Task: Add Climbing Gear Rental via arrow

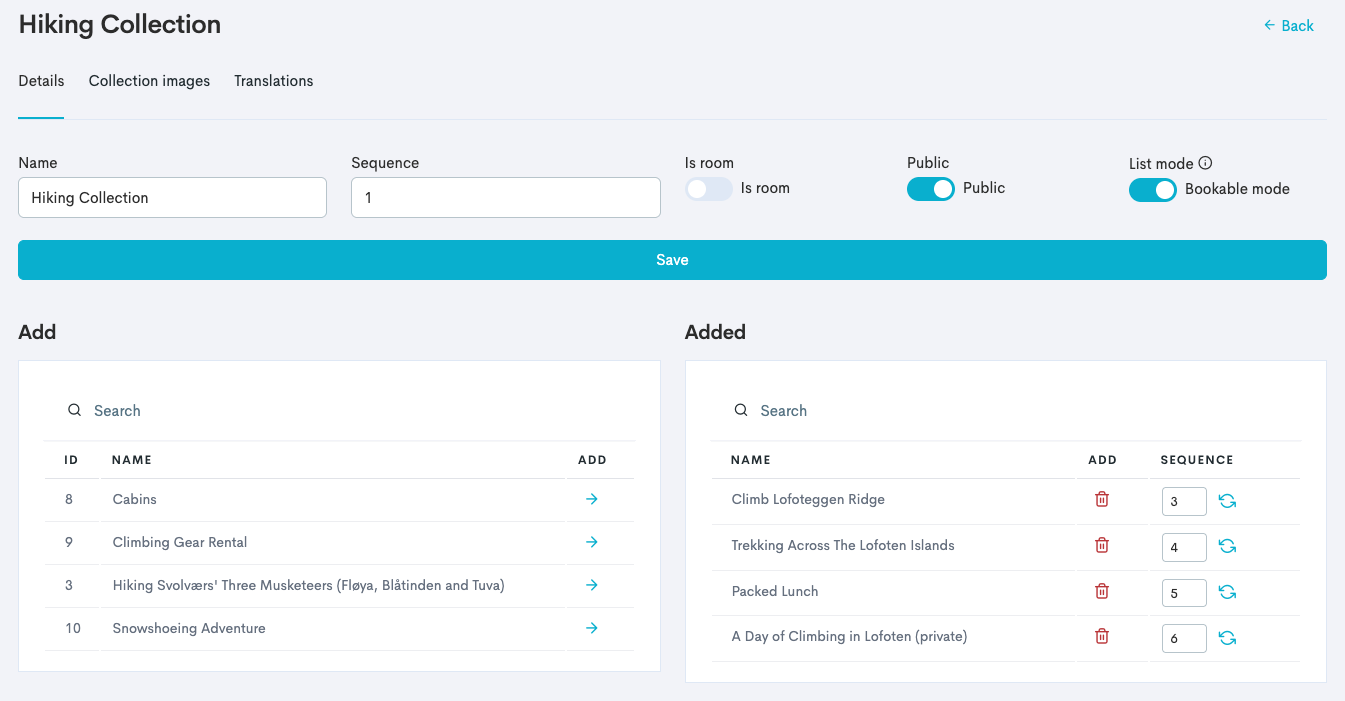Action: point(592,542)
